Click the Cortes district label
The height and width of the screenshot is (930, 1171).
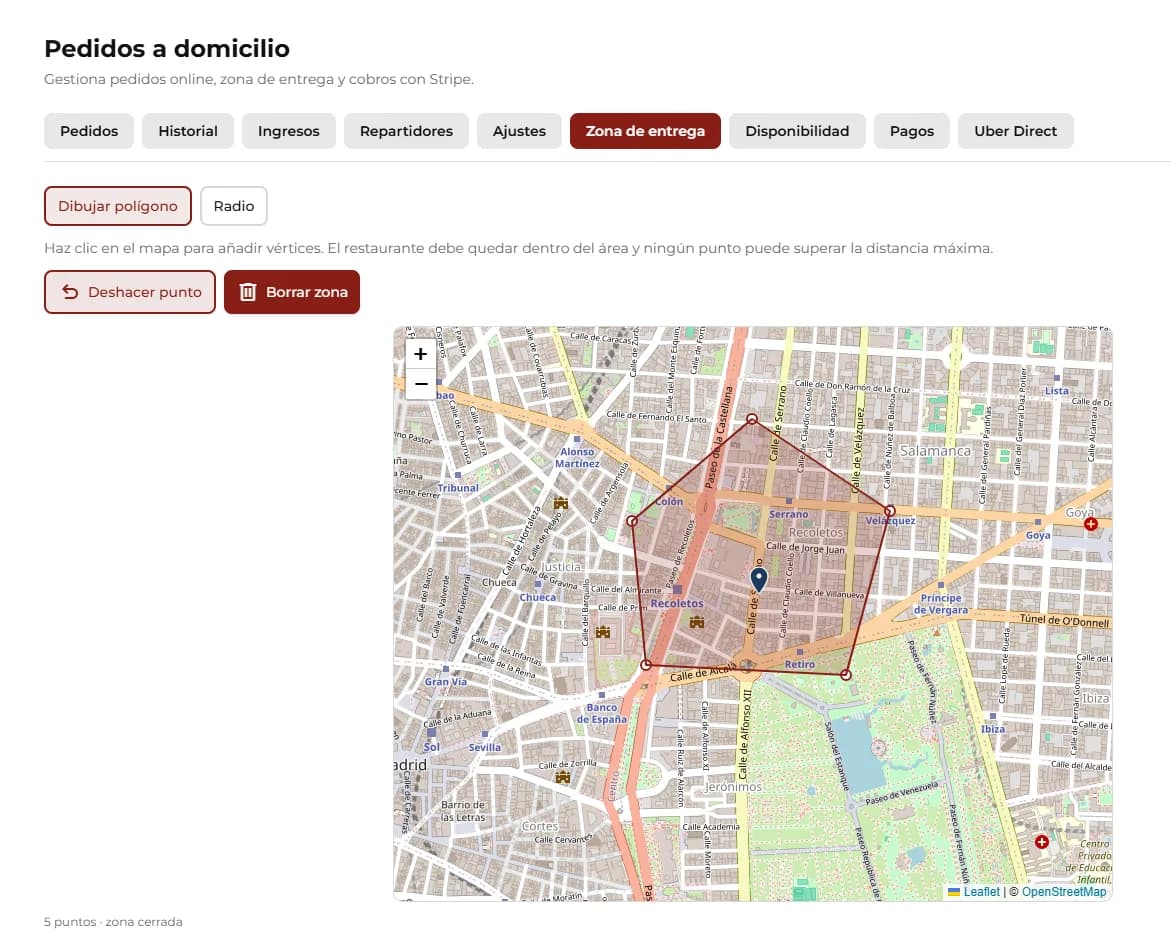click(x=540, y=826)
